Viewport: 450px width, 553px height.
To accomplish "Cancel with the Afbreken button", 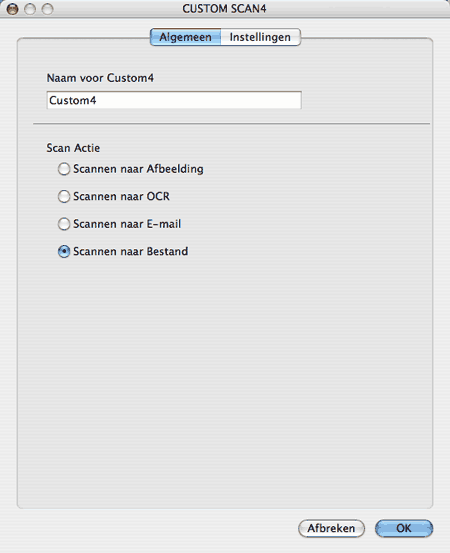I will click(331, 528).
